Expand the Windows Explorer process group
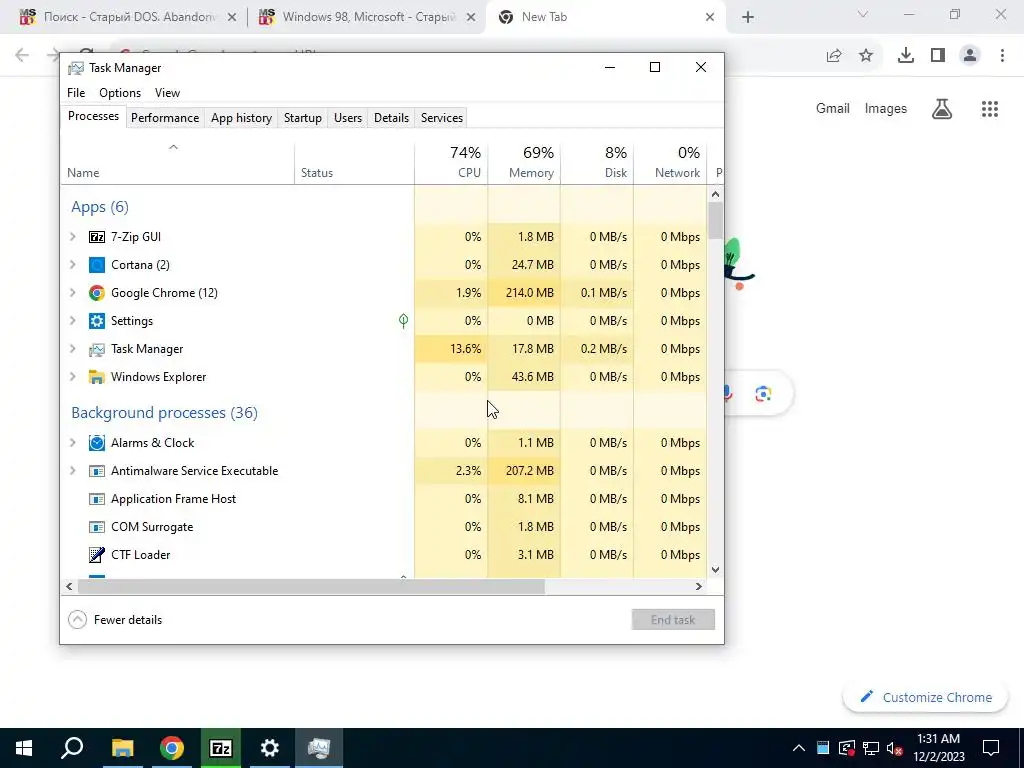This screenshot has height=768, width=1024. point(73,377)
